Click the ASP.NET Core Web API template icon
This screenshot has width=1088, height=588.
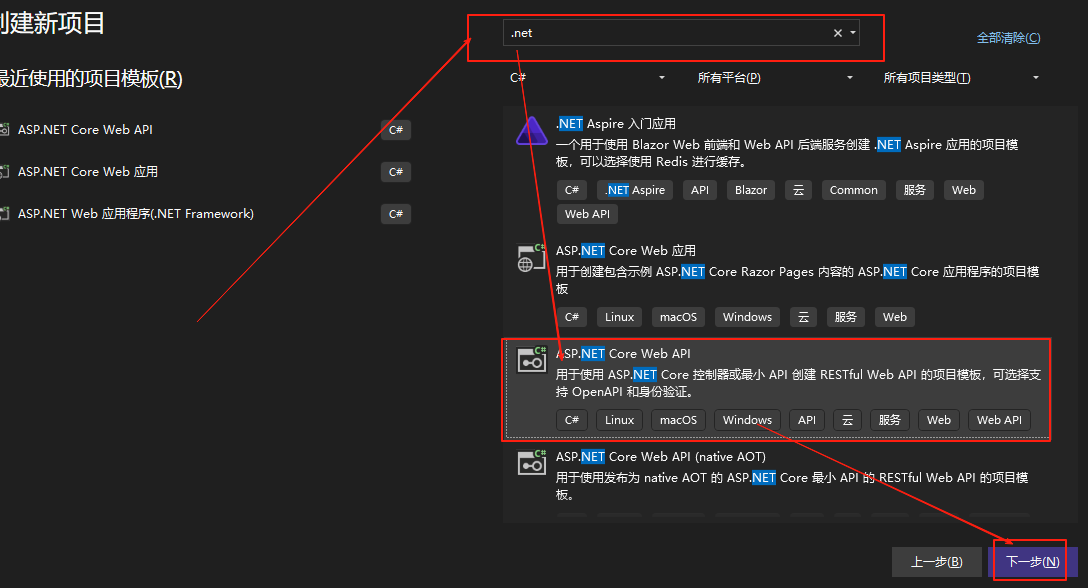click(x=532, y=360)
